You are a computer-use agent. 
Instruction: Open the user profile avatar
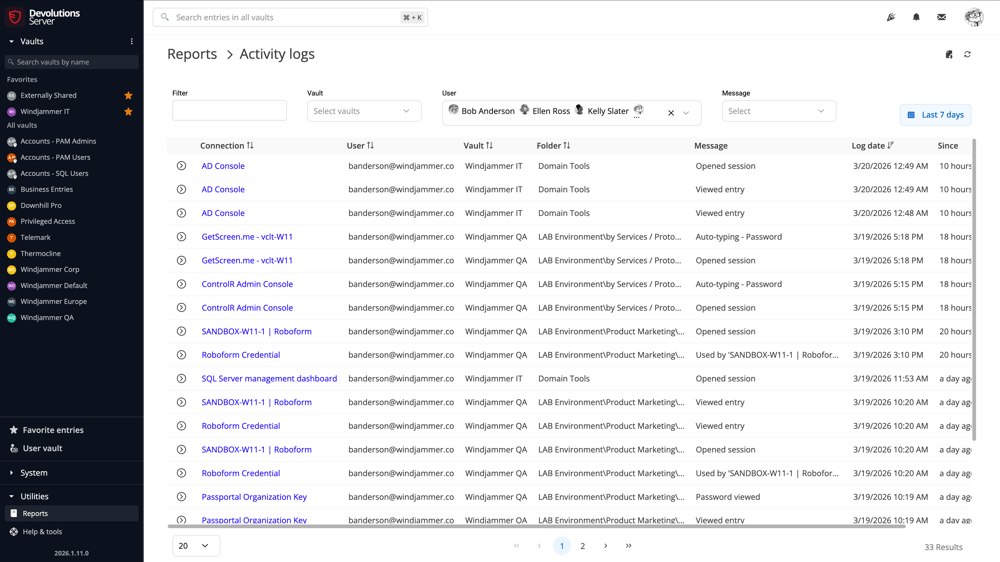(974, 17)
